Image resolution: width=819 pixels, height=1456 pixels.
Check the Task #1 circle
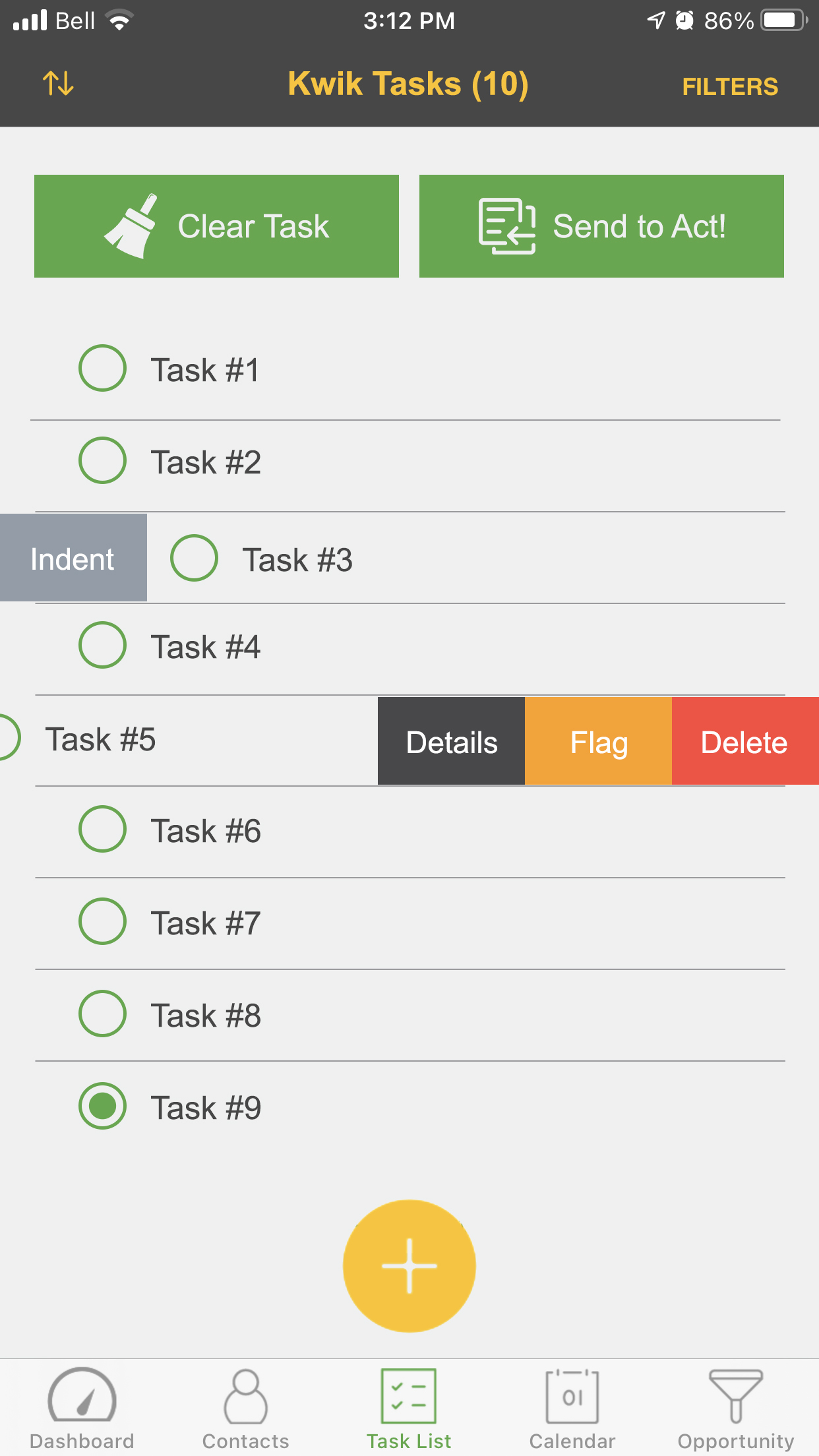[102, 368]
